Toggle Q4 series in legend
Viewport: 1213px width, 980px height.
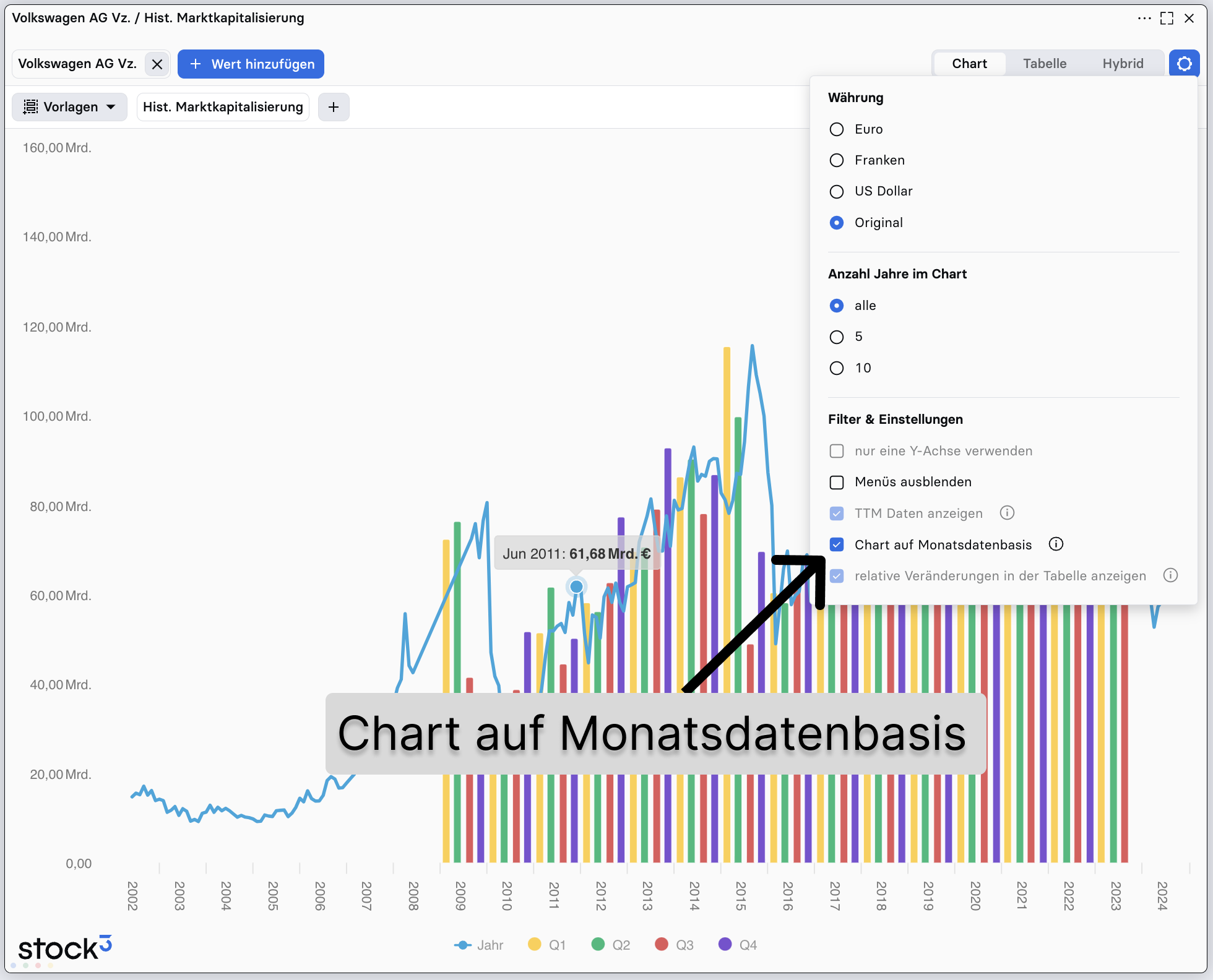tap(738, 945)
